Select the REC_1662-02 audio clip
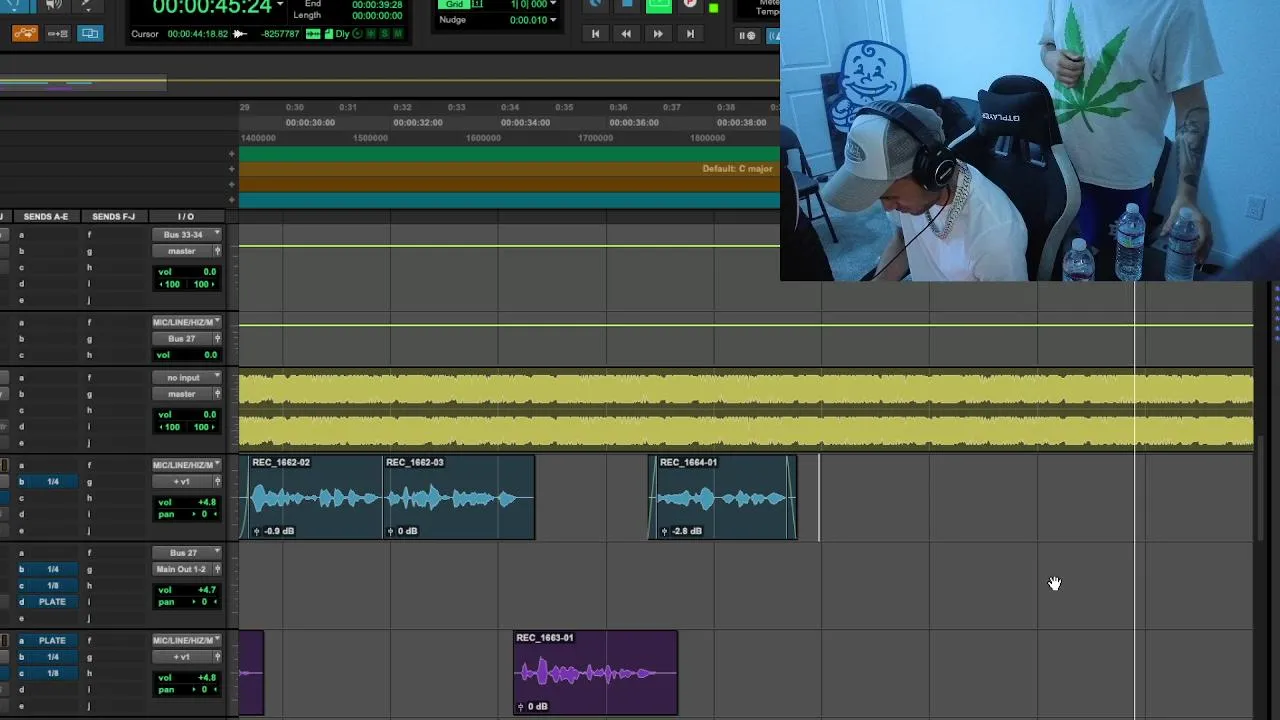The width and height of the screenshot is (1280, 720). click(x=311, y=497)
